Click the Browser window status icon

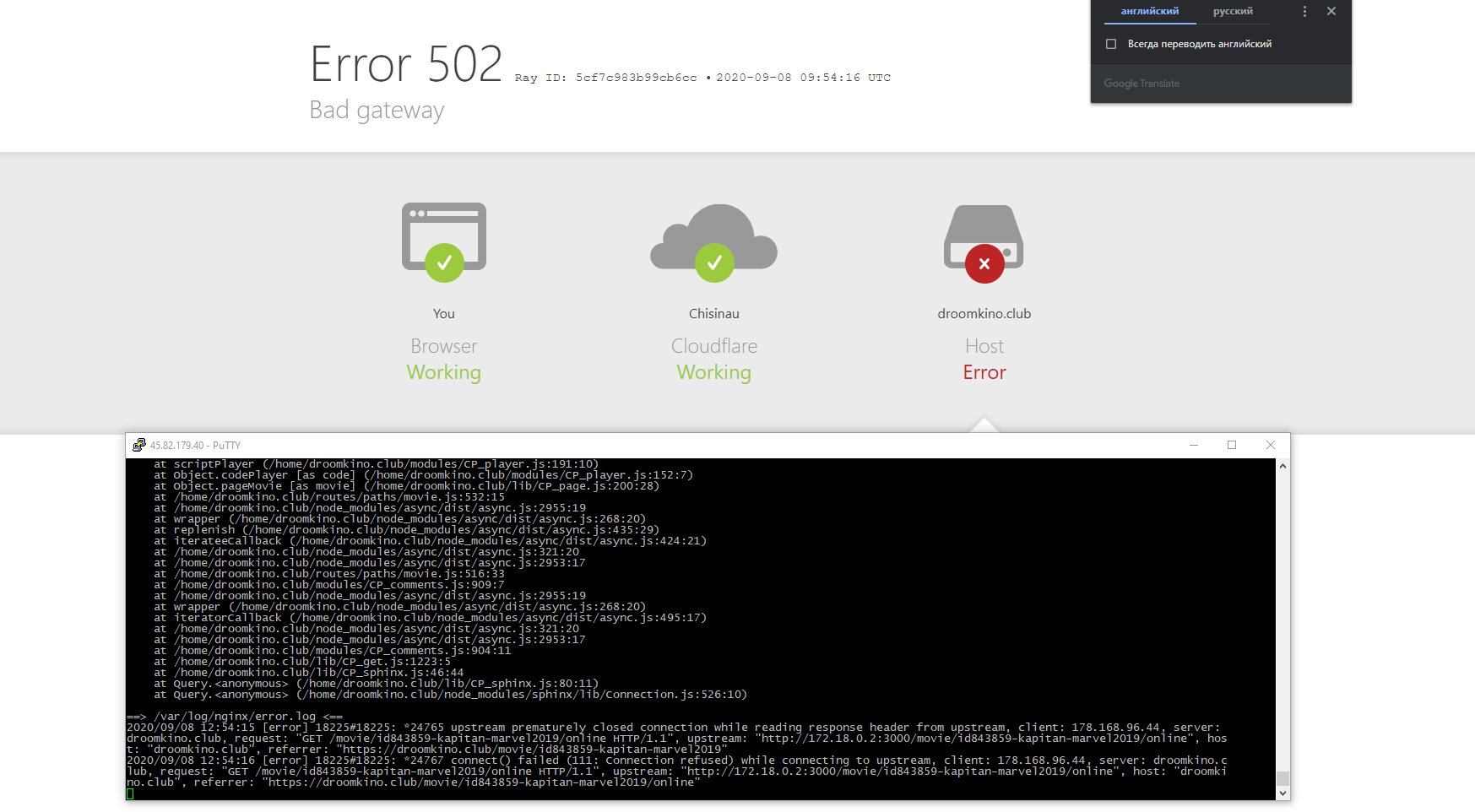[x=444, y=241]
